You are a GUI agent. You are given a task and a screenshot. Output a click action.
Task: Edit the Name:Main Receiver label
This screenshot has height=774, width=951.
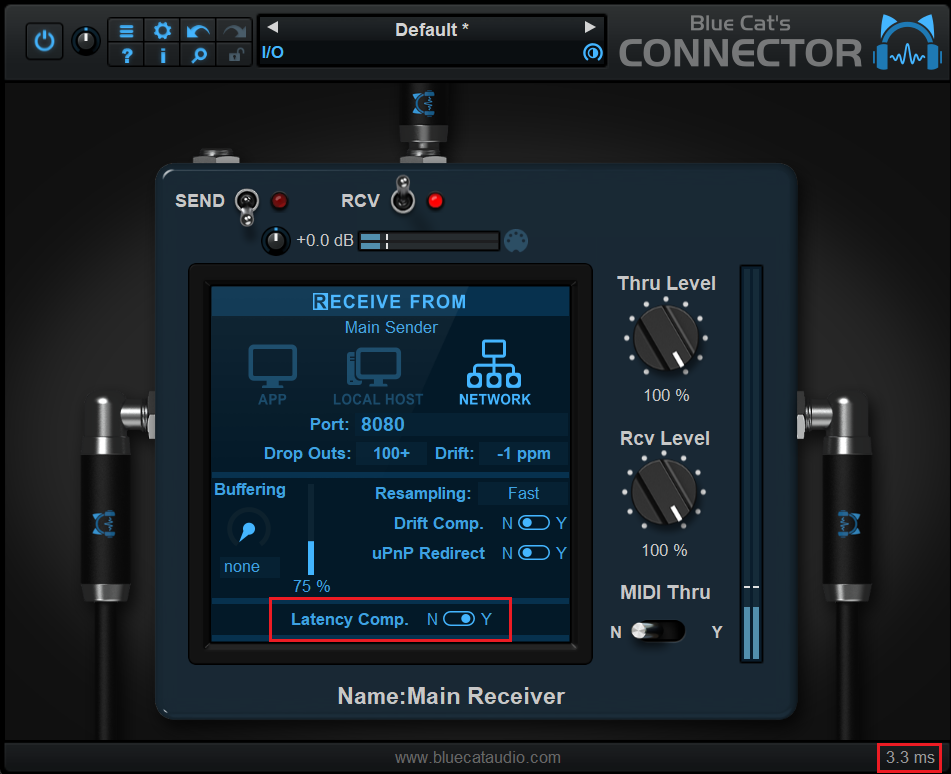click(x=451, y=696)
